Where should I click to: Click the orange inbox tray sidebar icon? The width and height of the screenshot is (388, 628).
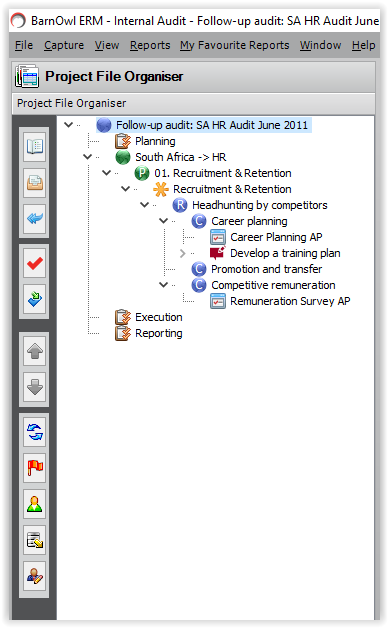[34, 183]
